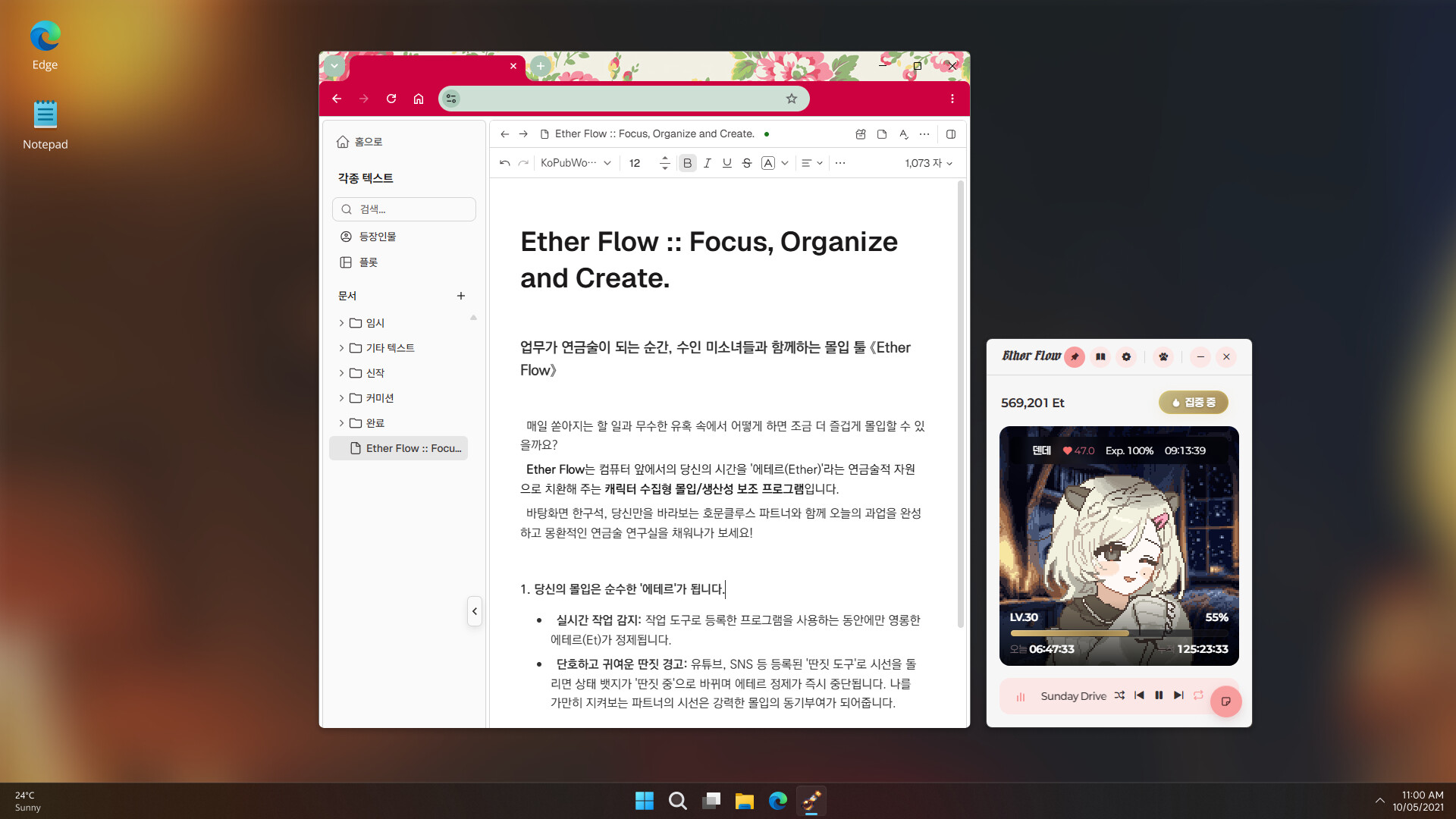Open the text color options dropdown arrow
Viewport: 1456px width, 819px height.
pos(785,163)
